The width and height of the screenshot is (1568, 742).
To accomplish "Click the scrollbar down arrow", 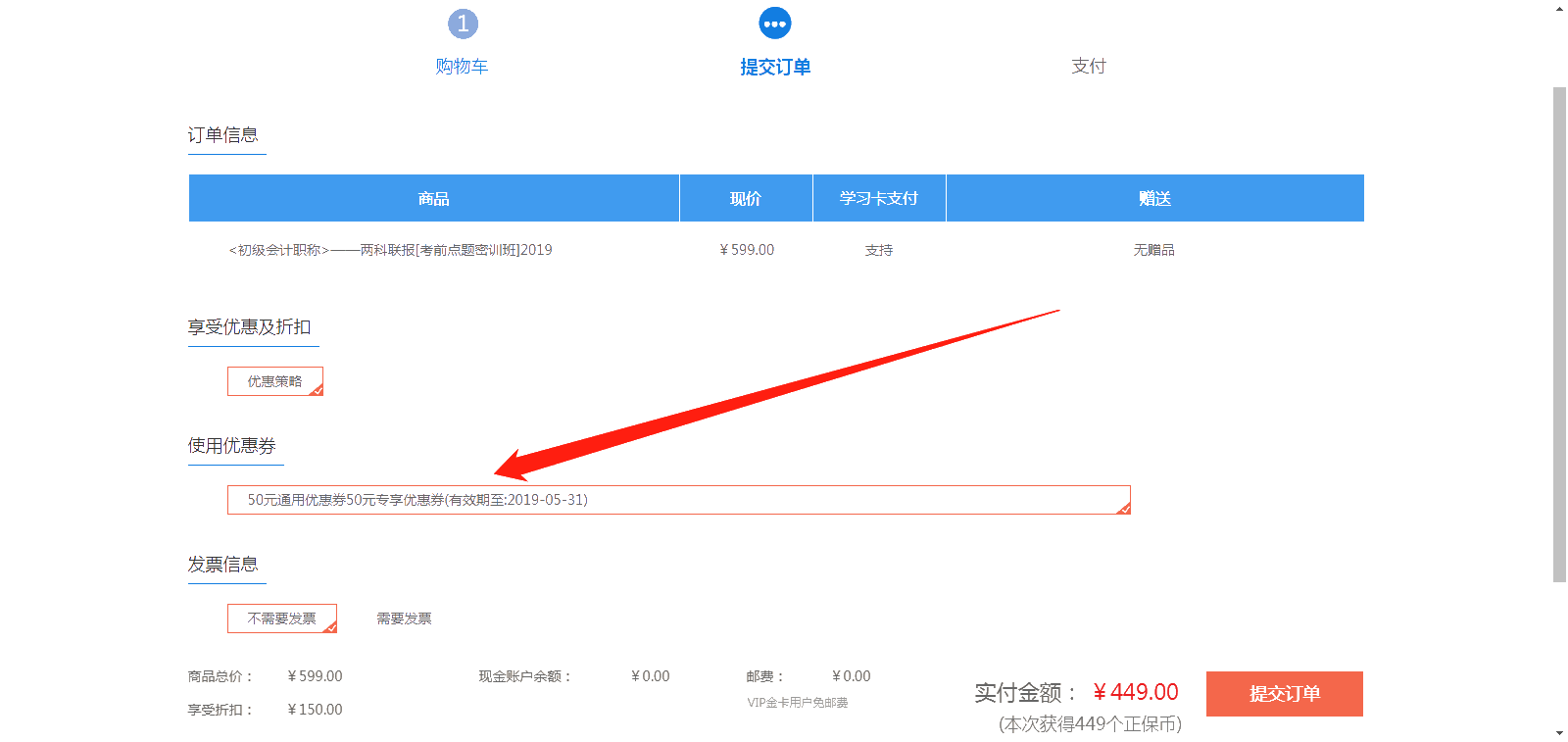I will point(1559,733).
